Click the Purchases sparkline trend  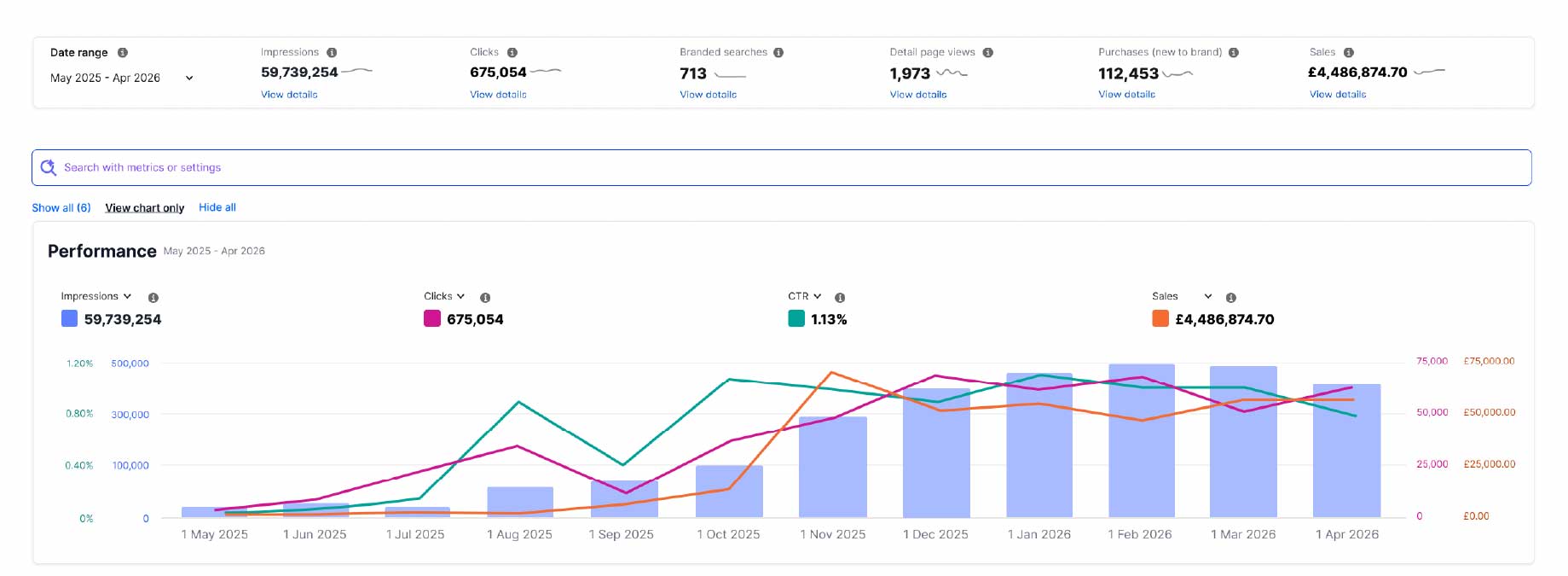coord(1177,74)
